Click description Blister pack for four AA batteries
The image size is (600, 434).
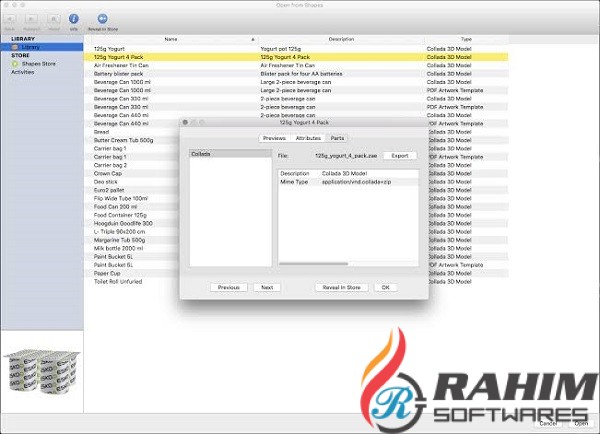(x=302, y=74)
